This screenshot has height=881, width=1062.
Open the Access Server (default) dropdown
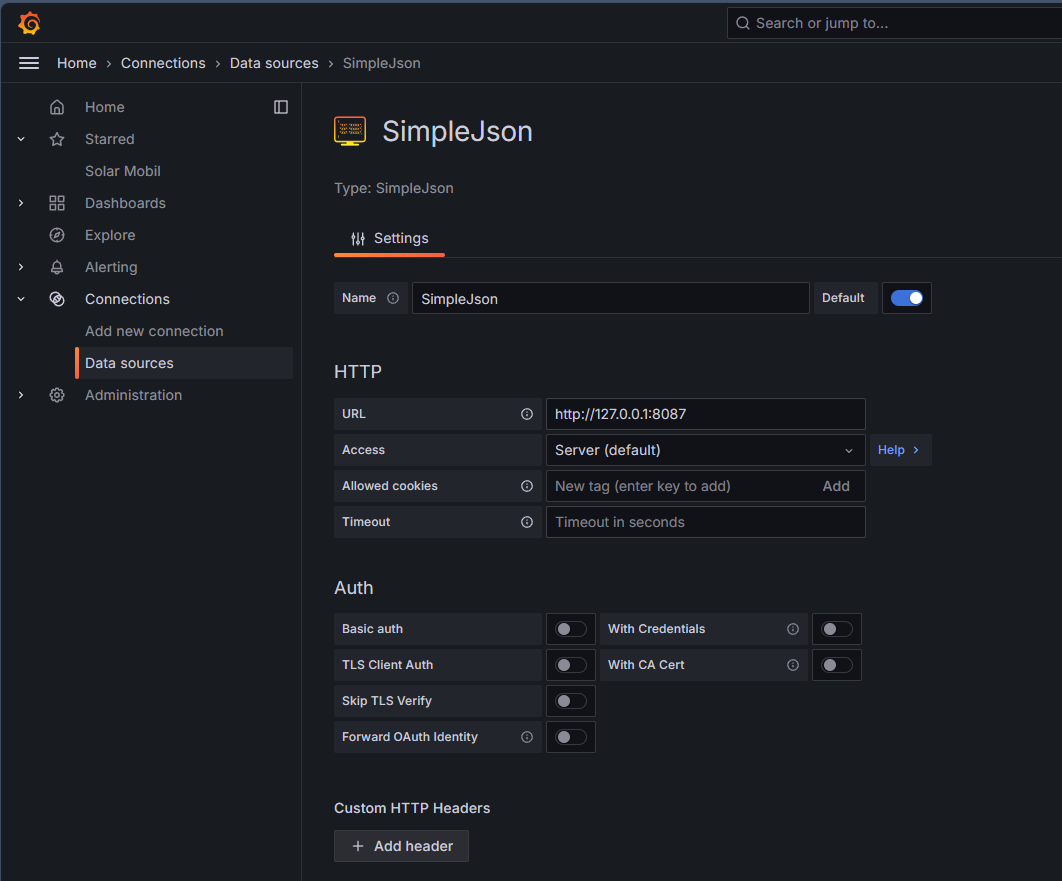pyautogui.click(x=705, y=450)
